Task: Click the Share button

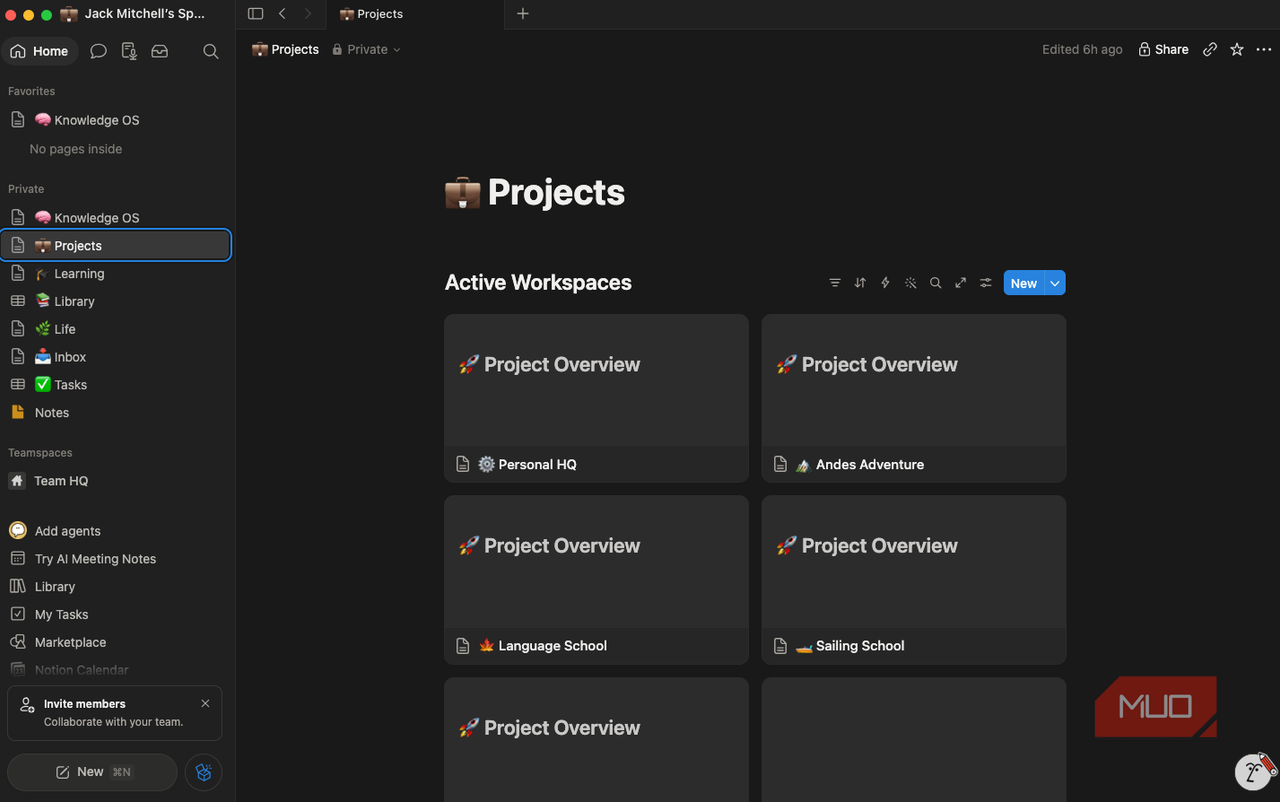Action: click(x=1163, y=49)
